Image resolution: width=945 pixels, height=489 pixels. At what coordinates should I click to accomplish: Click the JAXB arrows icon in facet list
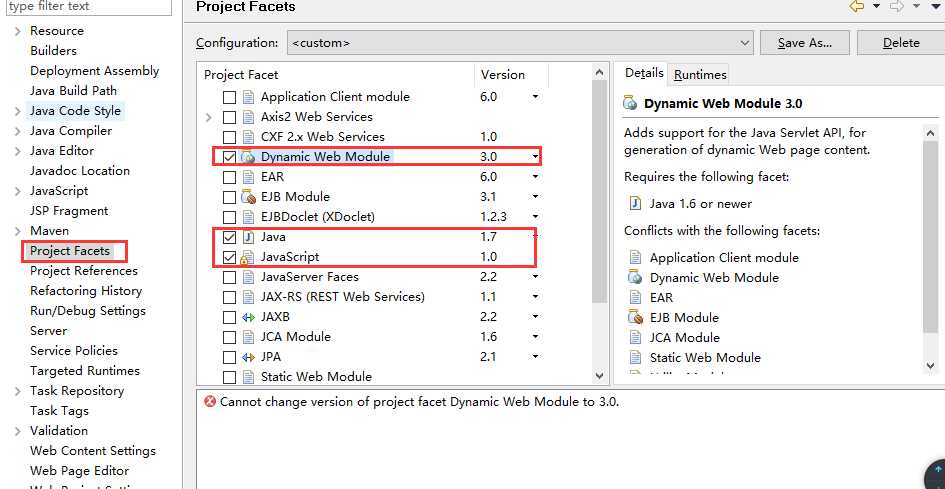(248, 317)
